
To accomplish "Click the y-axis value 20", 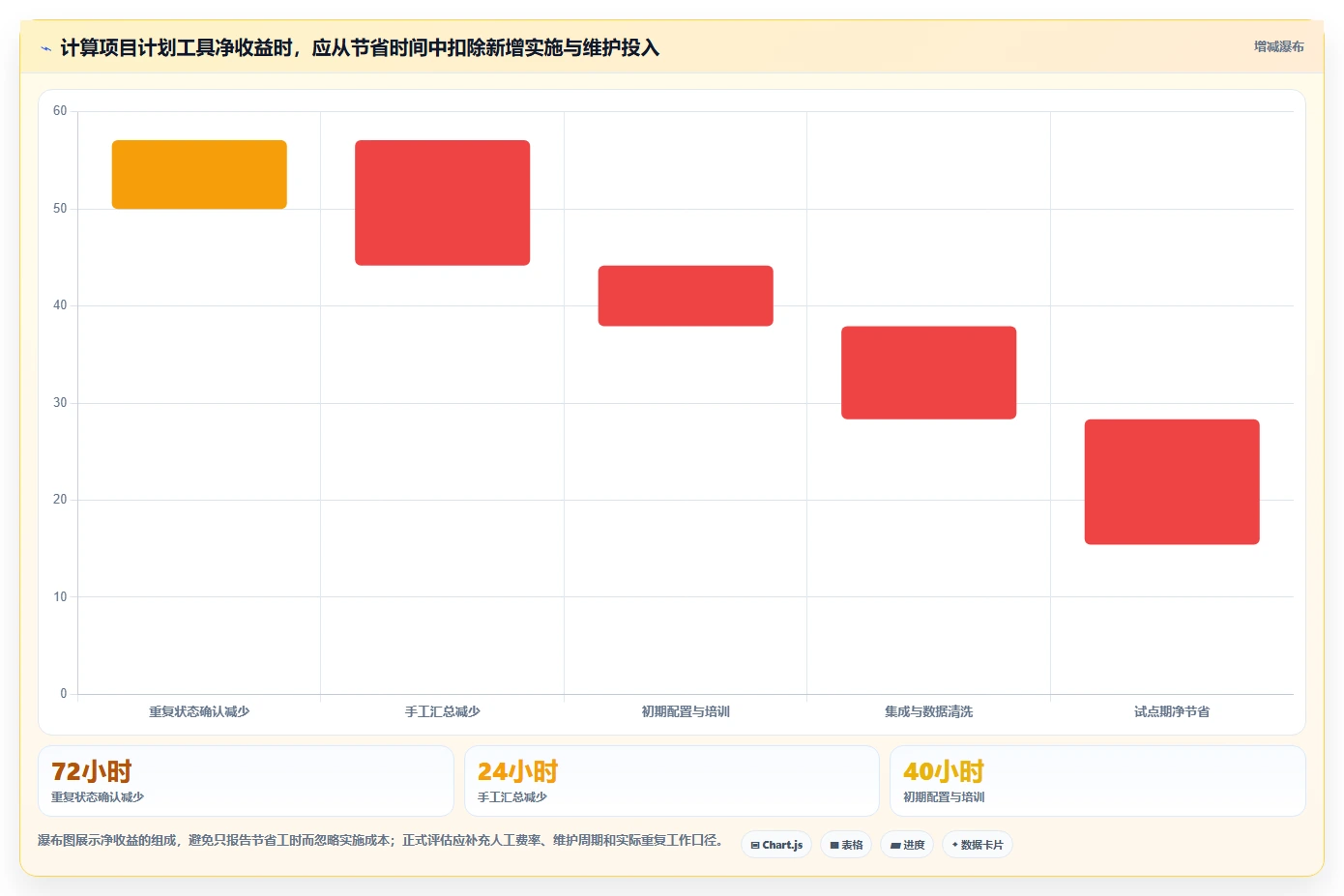I will pyautogui.click(x=60, y=500).
